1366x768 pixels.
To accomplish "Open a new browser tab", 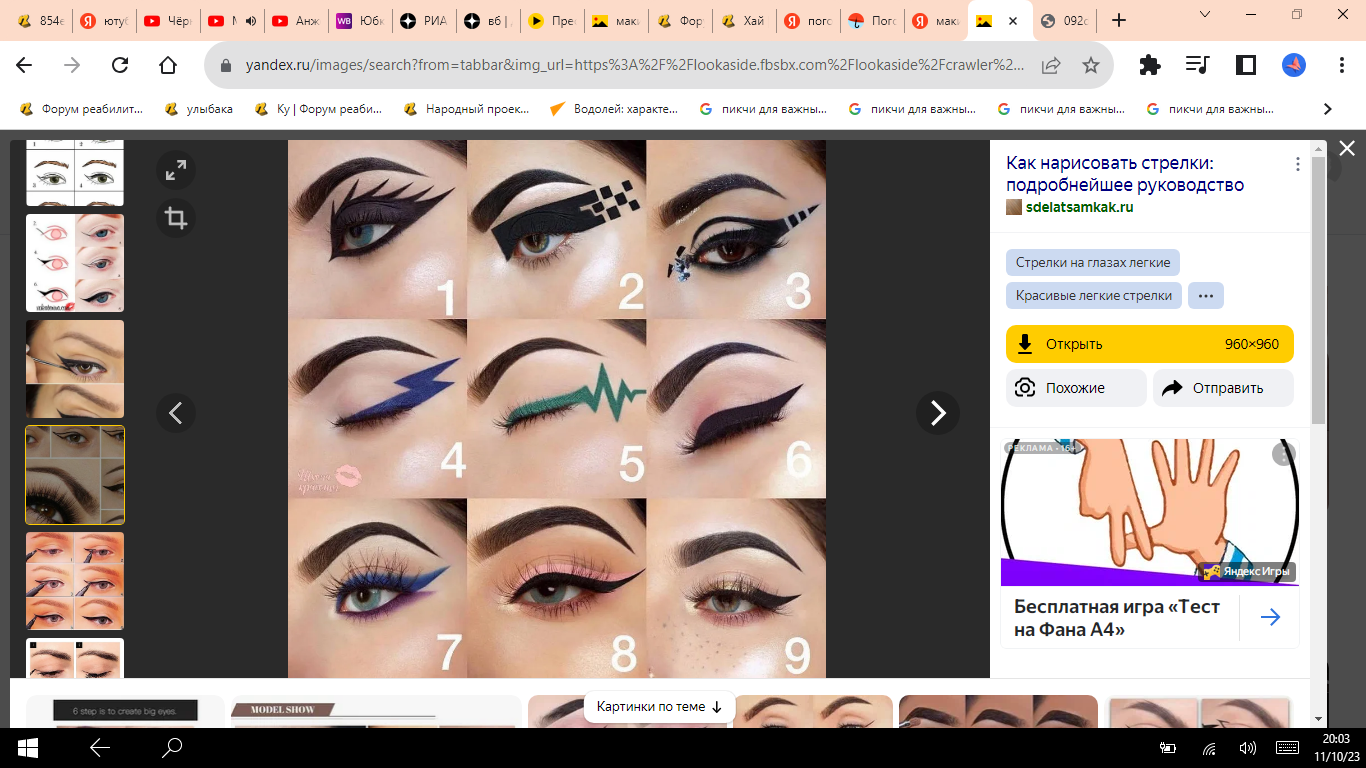I will tap(1118, 20).
